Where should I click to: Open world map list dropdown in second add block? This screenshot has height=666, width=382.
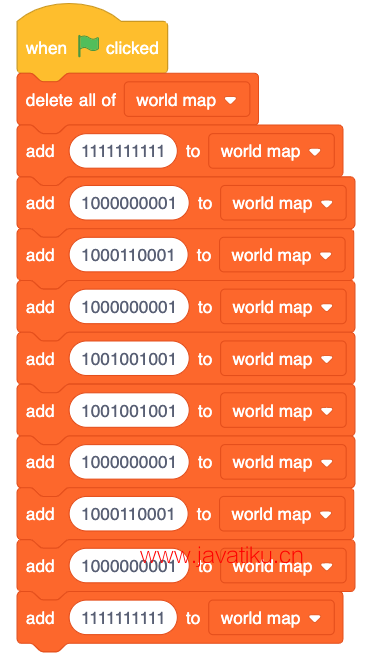pos(283,203)
